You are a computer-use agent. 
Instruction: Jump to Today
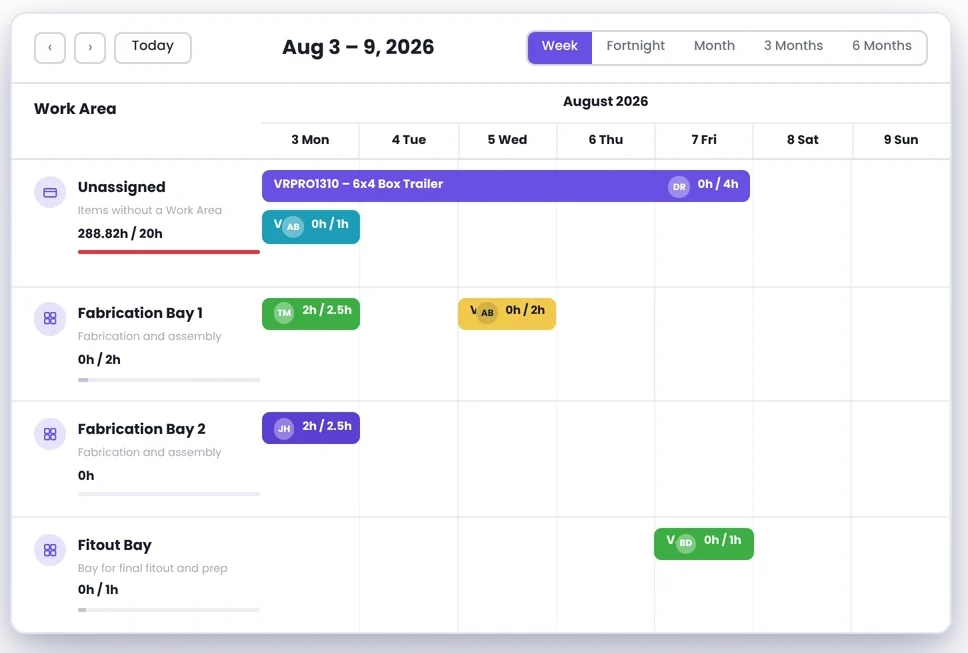click(x=152, y=48)
